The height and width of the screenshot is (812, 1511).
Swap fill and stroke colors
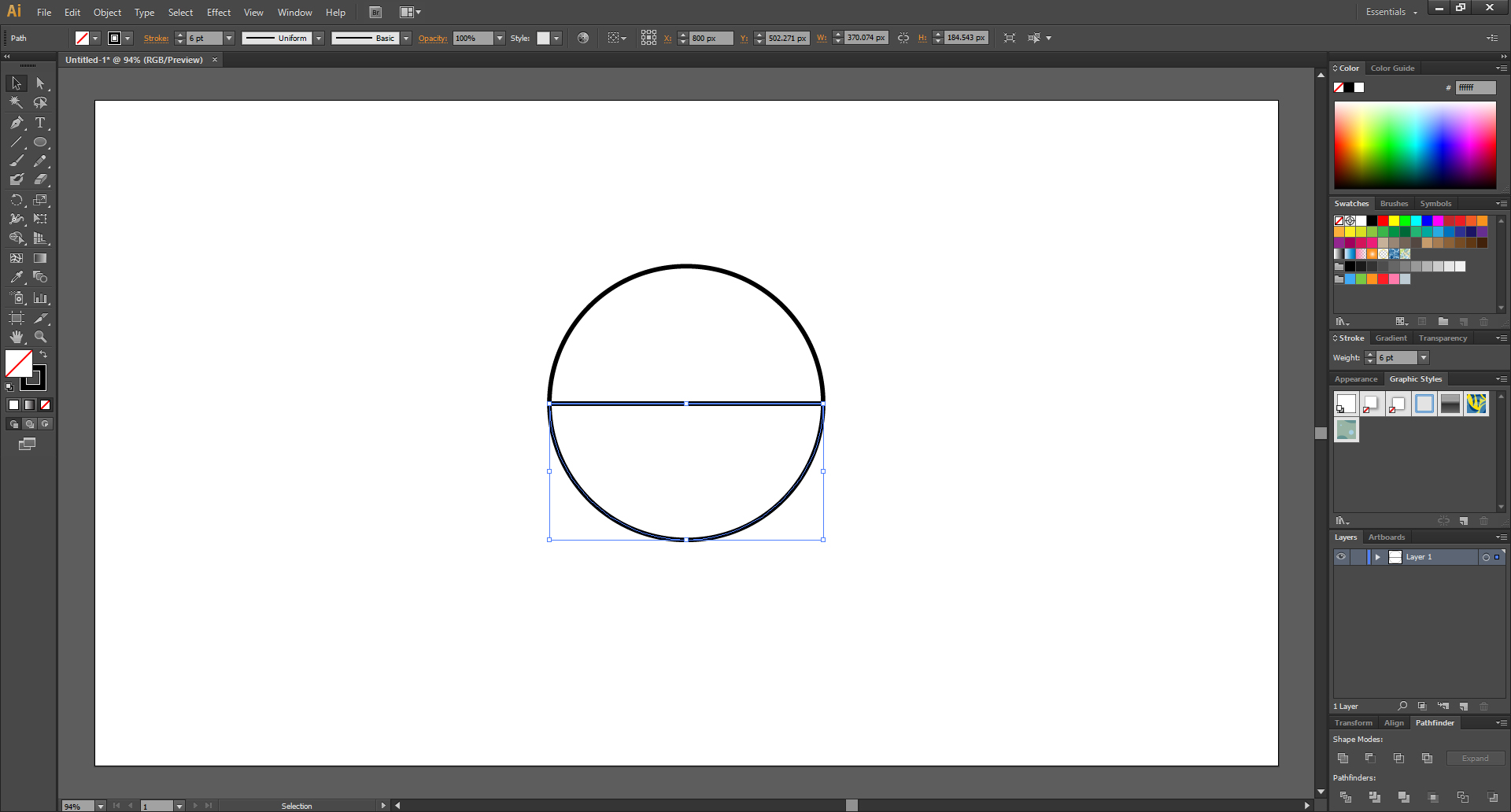click(43, 355)
